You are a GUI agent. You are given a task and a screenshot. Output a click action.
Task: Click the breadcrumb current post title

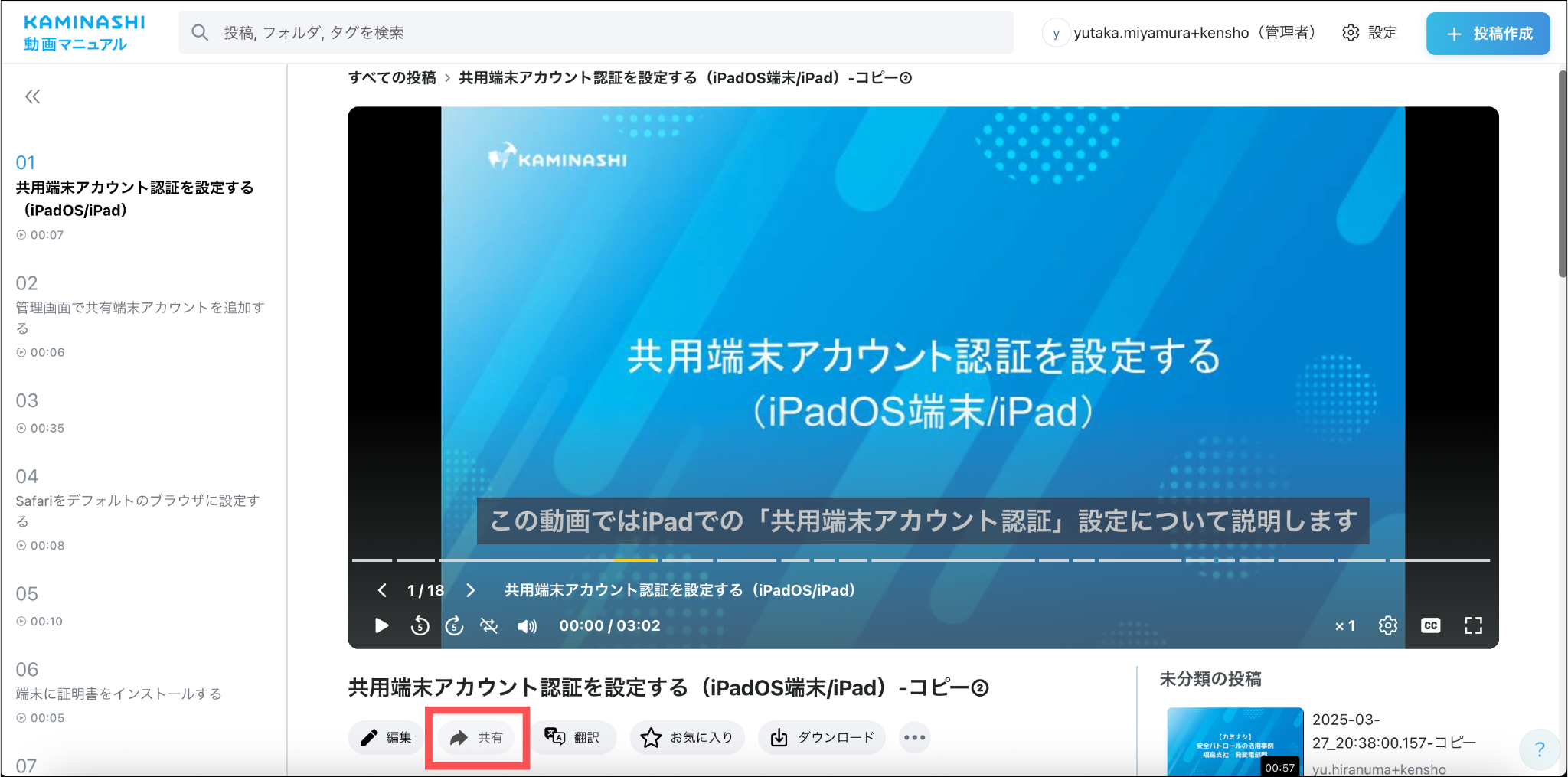(x=685, y=78)
